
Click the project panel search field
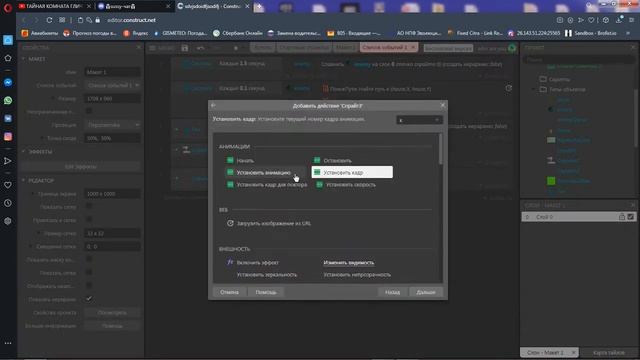tap(578, 60)
